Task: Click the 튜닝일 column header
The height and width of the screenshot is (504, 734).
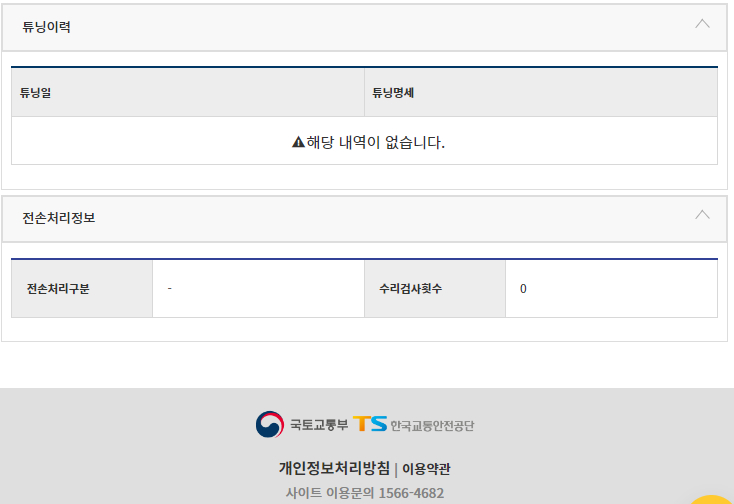Action: [35, 93]
